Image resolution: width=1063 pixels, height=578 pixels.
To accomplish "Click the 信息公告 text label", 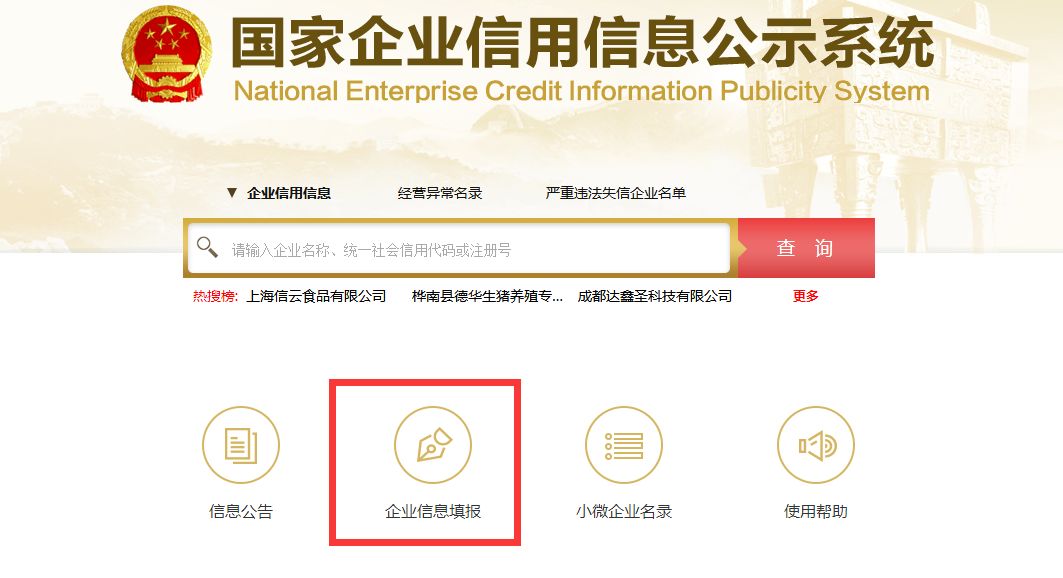I will point(241,512).
